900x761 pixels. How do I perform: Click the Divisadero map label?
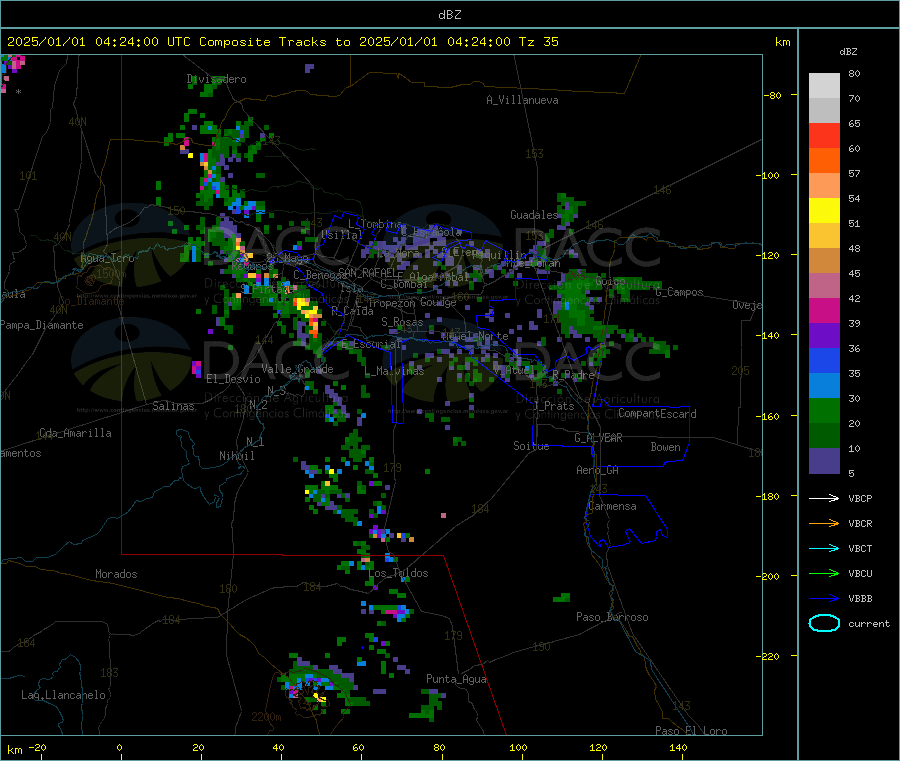coord(216,79)
